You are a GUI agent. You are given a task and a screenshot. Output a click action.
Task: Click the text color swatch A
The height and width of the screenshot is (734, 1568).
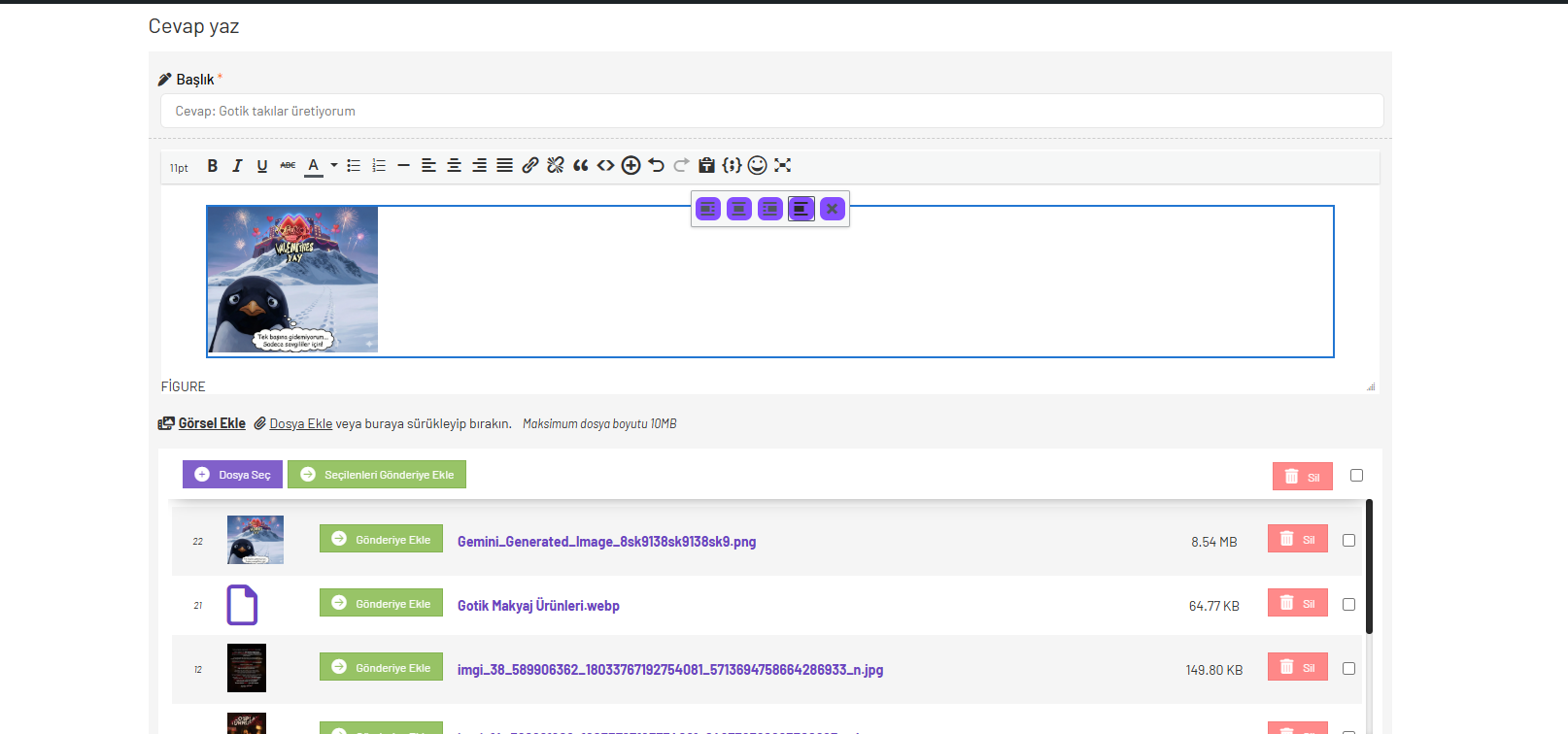[313, 166]
